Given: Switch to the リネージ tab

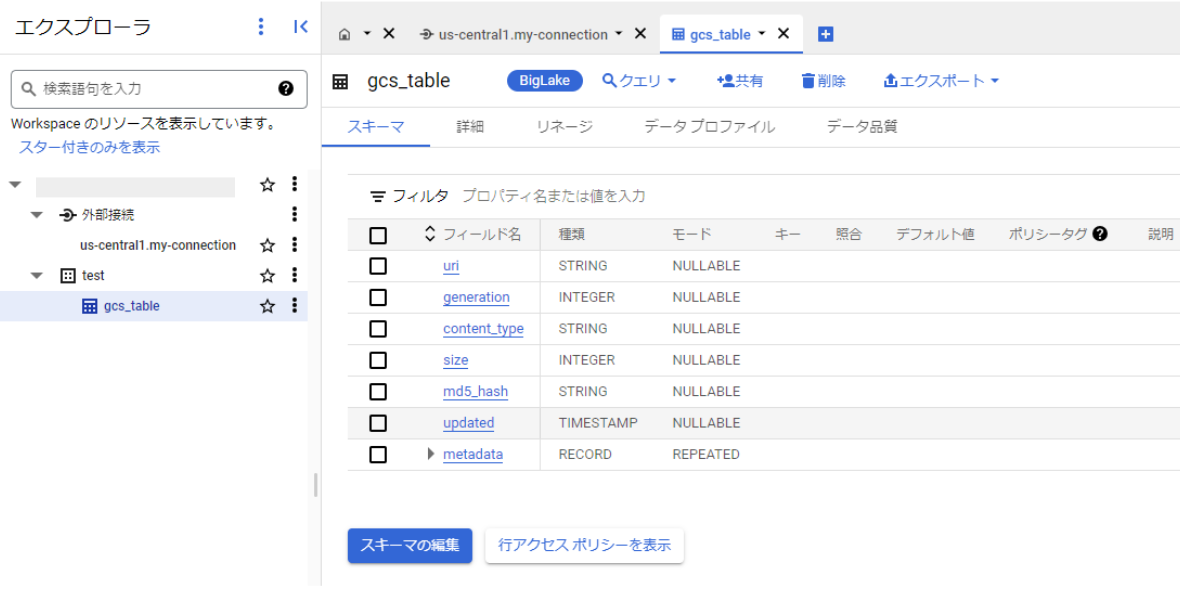Looking at the screenshot, I should [564, 127].
